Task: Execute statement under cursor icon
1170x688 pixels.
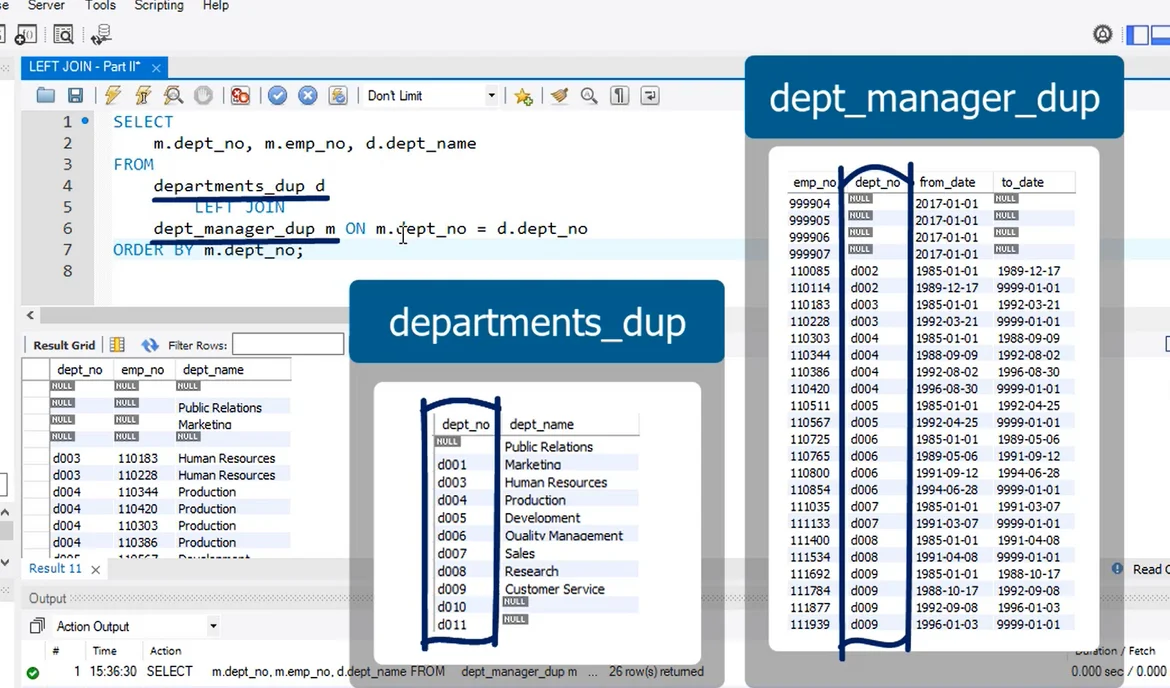Action: coord(143,96)
